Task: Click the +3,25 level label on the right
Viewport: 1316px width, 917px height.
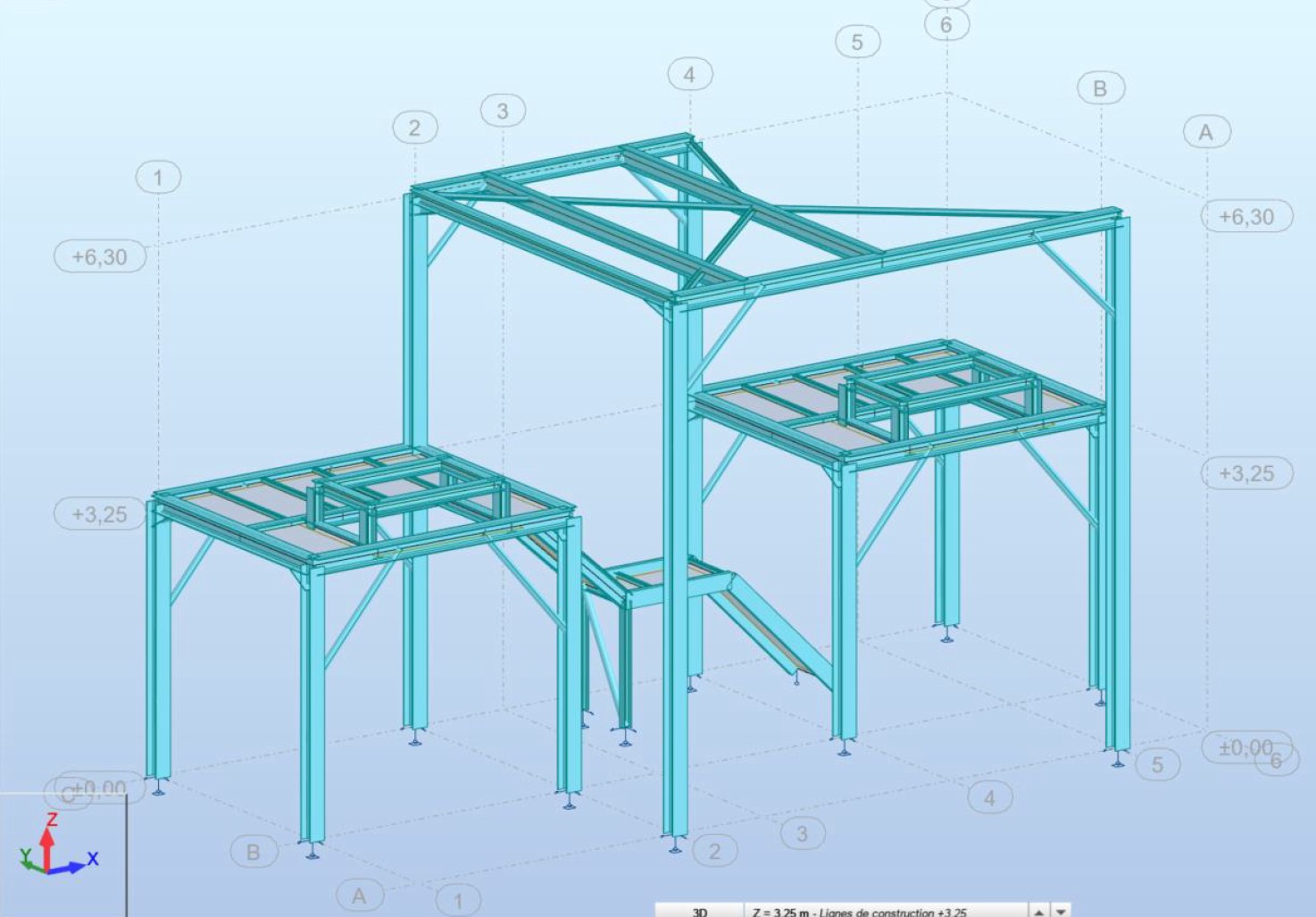Action: [1246, 473]
